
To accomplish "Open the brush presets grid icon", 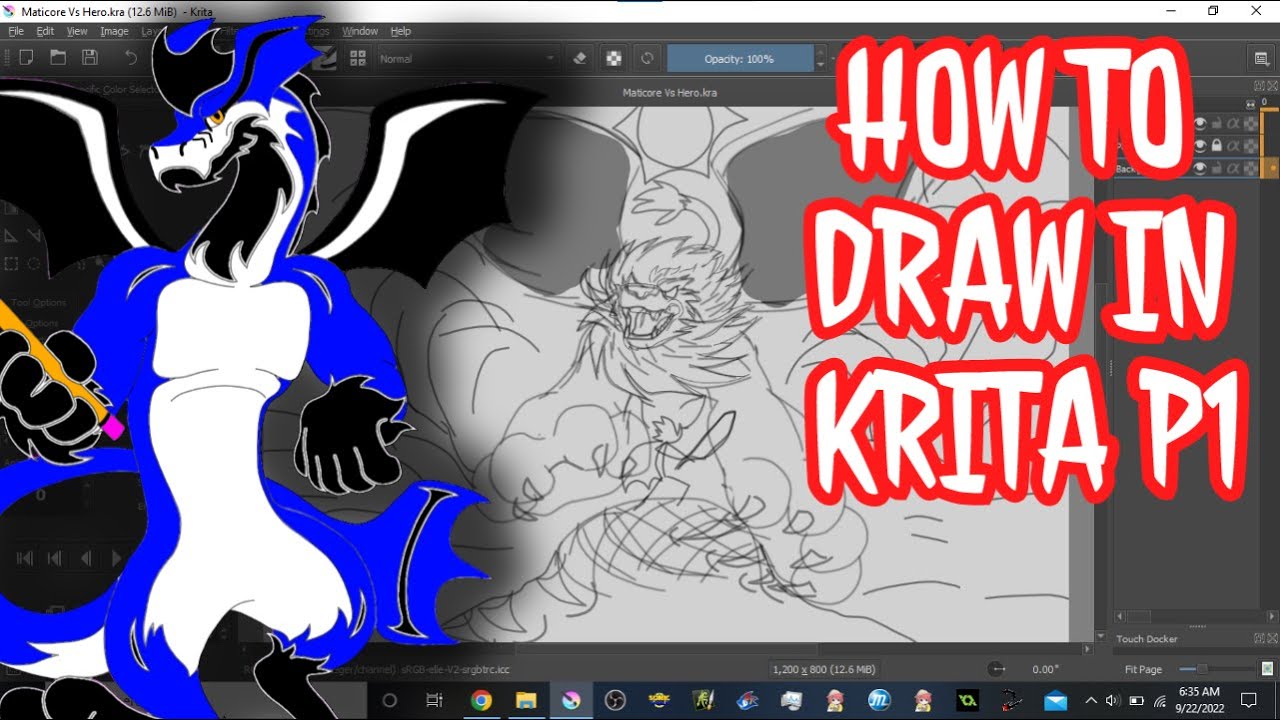I will click(x=357, y=58).
